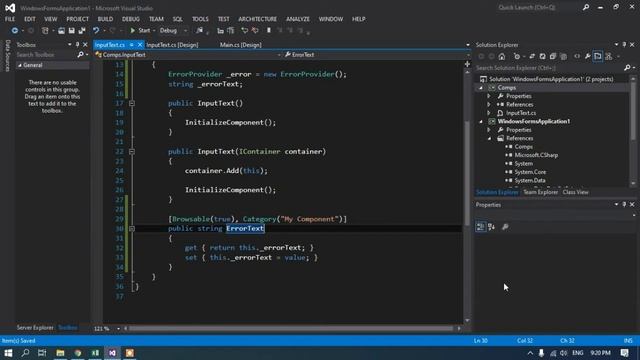This screenshot has width=640, height=360.
Task: Select the Microsoft.CSharp reference
Action: point(536,155)
